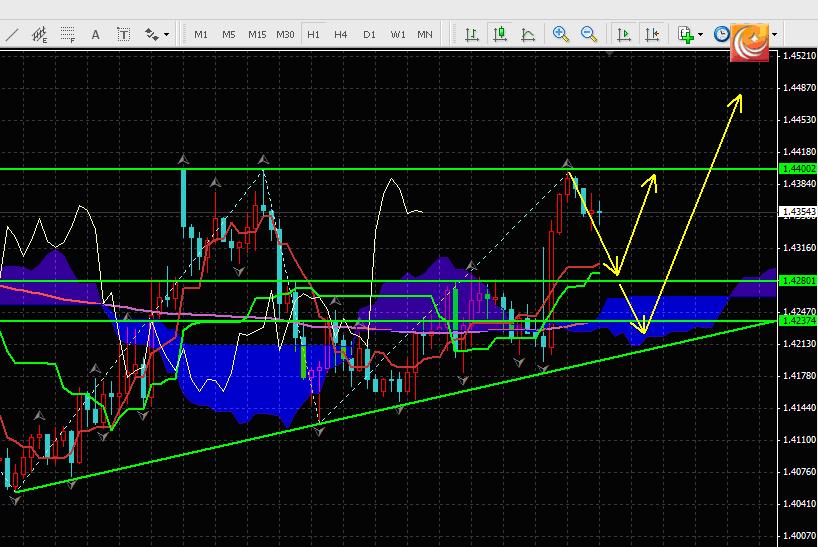This screenshot has width=818, height=547.
Task: Select the equidistant channel tool
Action: coord(40,35)
